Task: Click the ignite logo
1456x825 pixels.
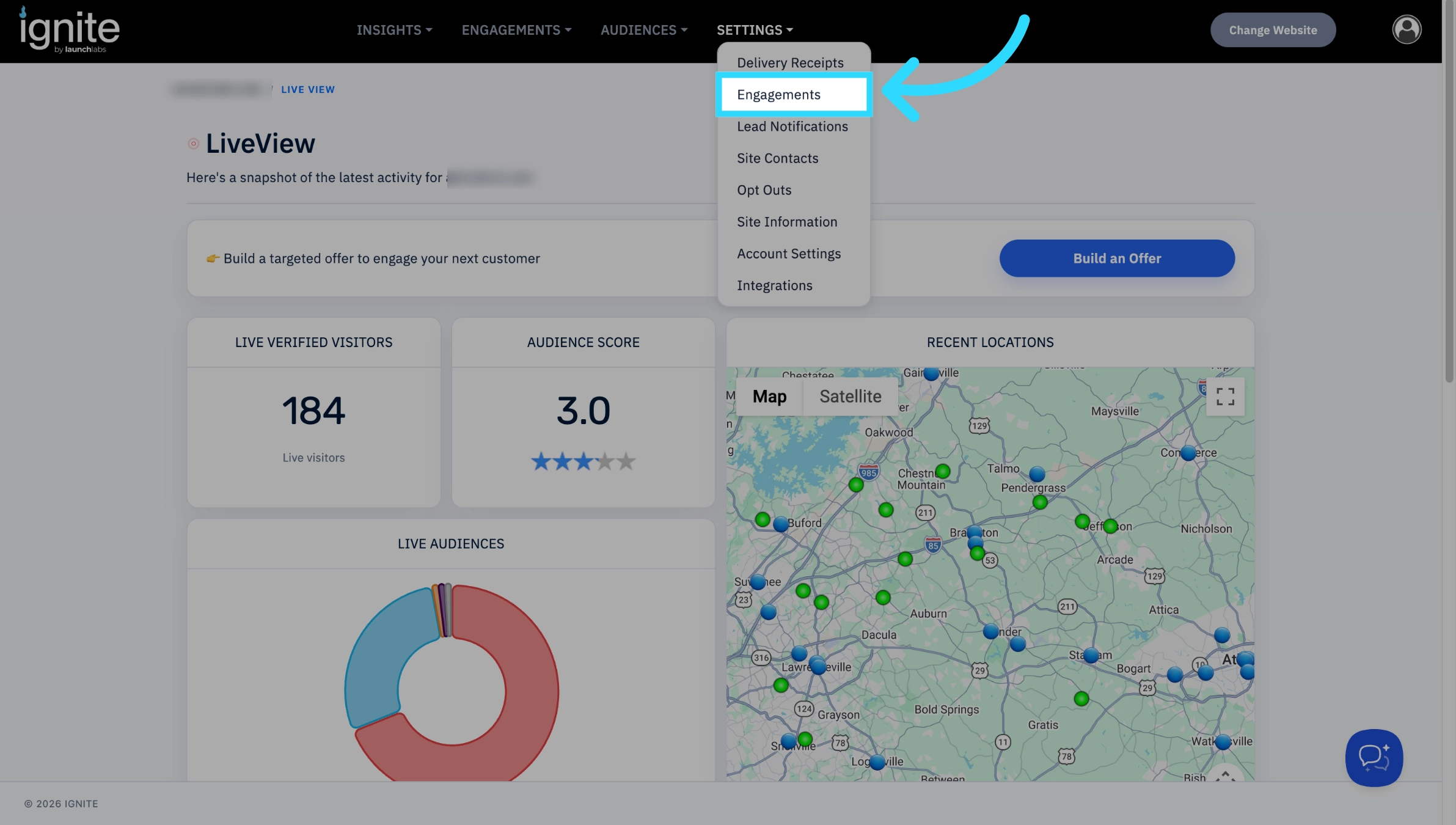Action: [69, 29]
